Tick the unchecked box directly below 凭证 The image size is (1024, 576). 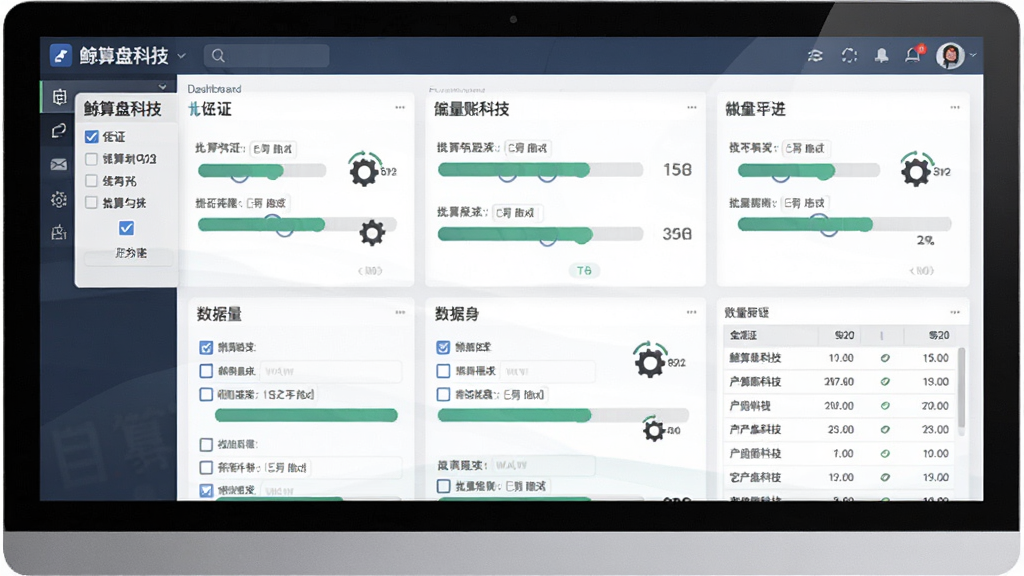(91, 159)
